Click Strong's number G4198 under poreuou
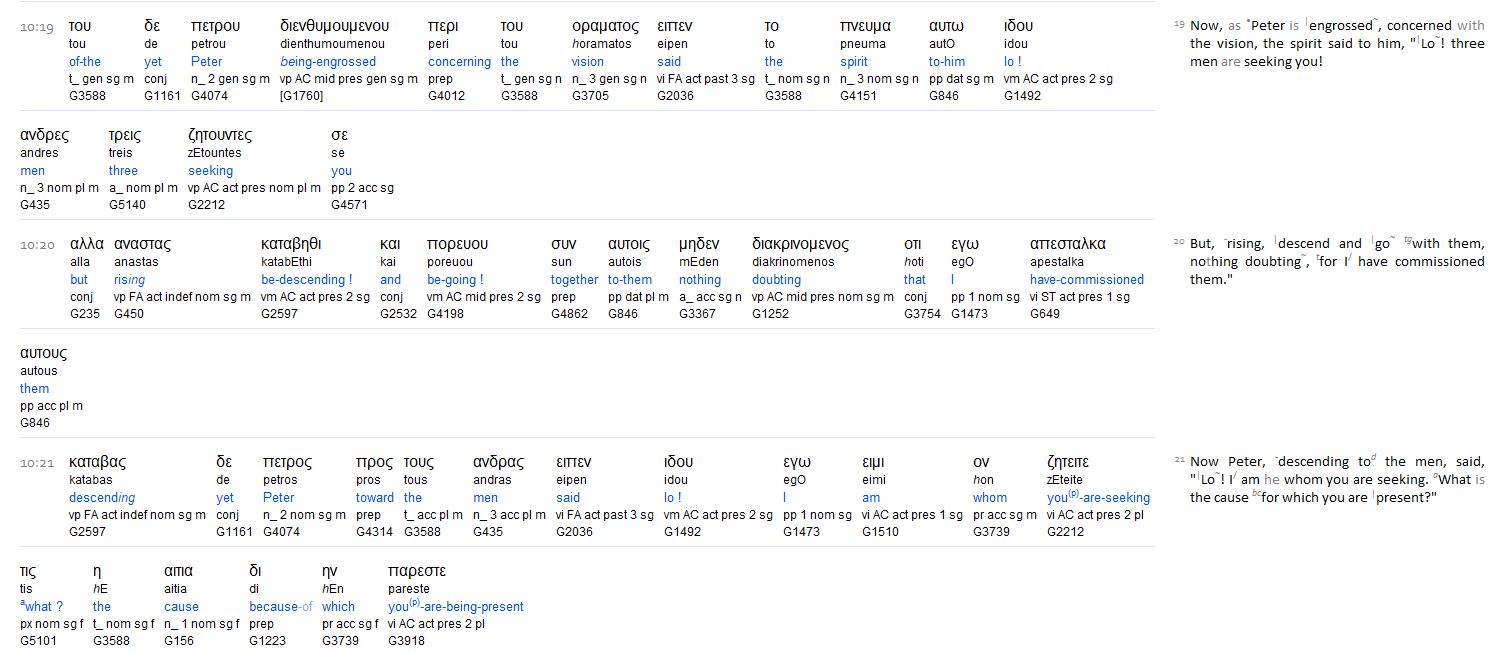The width and height of the screenshot is (1495, 652). (444, 314)
